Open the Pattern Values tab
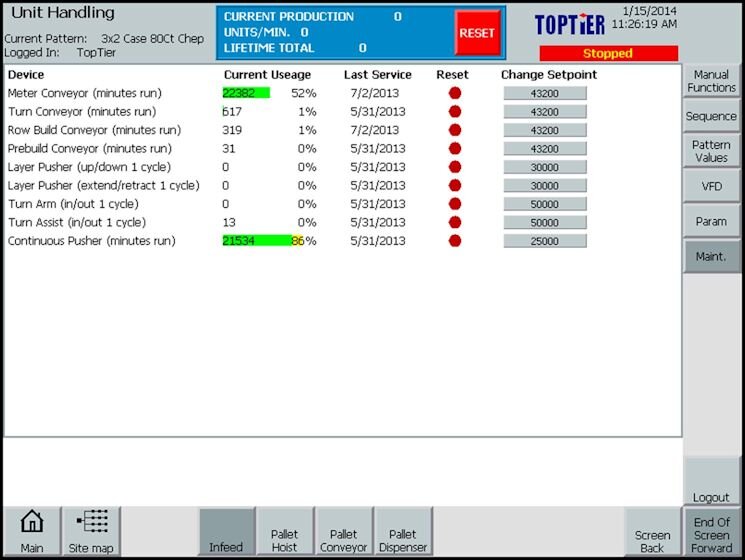The image size is (745, 560). tap(711, 151)
